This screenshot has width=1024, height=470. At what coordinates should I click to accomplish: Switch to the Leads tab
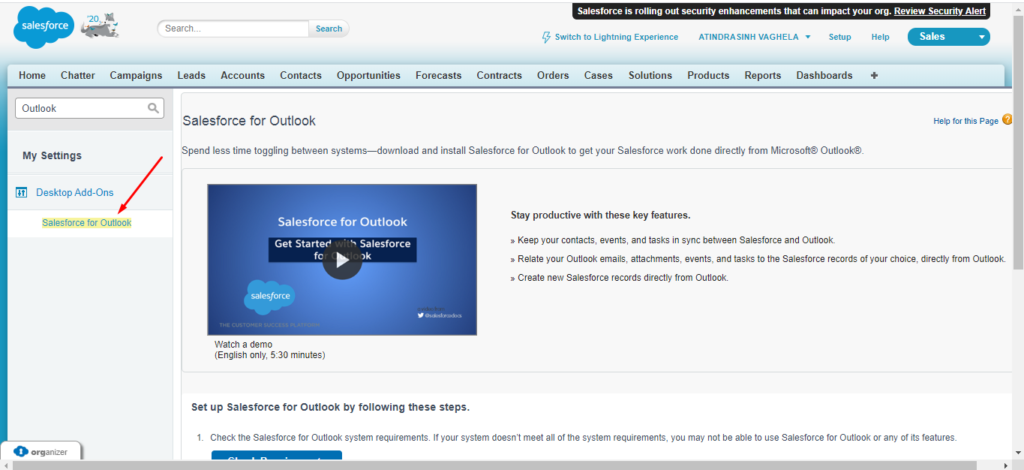(191, 76)
